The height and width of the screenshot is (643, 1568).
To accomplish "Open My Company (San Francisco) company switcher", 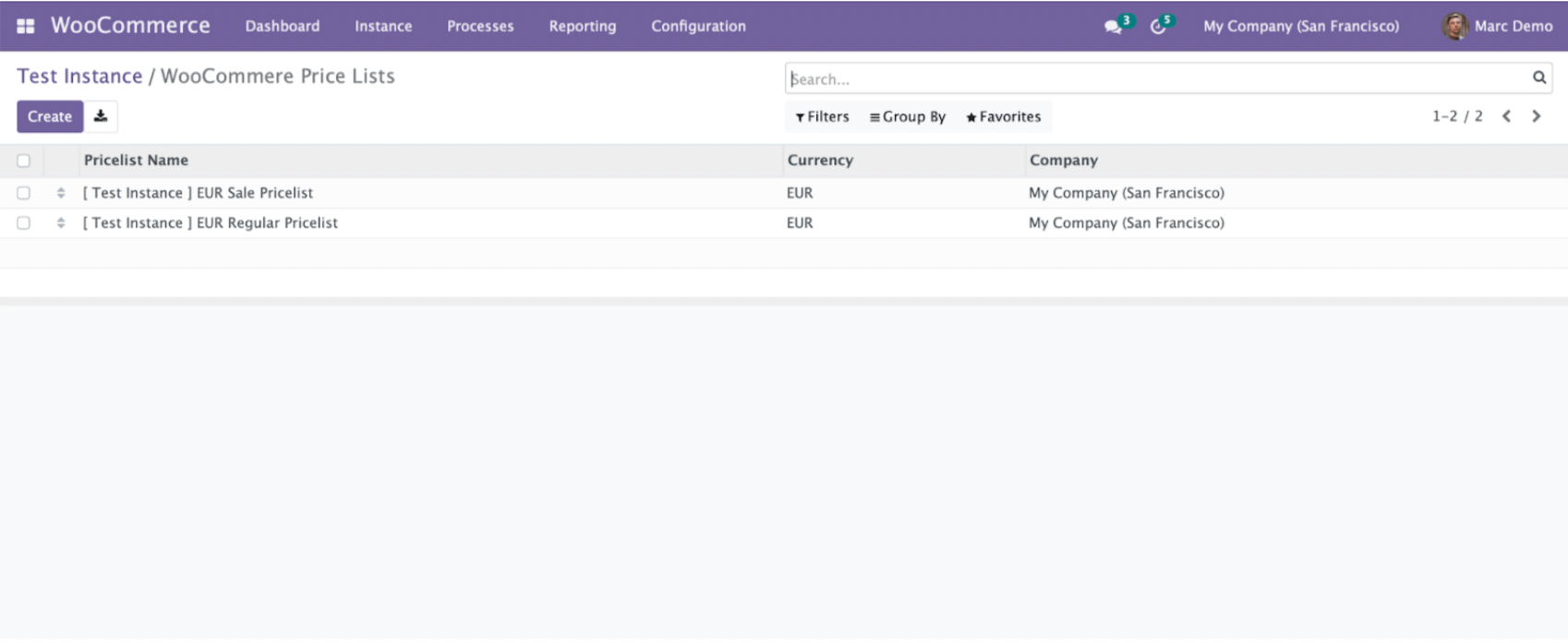I will click(x=1301, y=26).
